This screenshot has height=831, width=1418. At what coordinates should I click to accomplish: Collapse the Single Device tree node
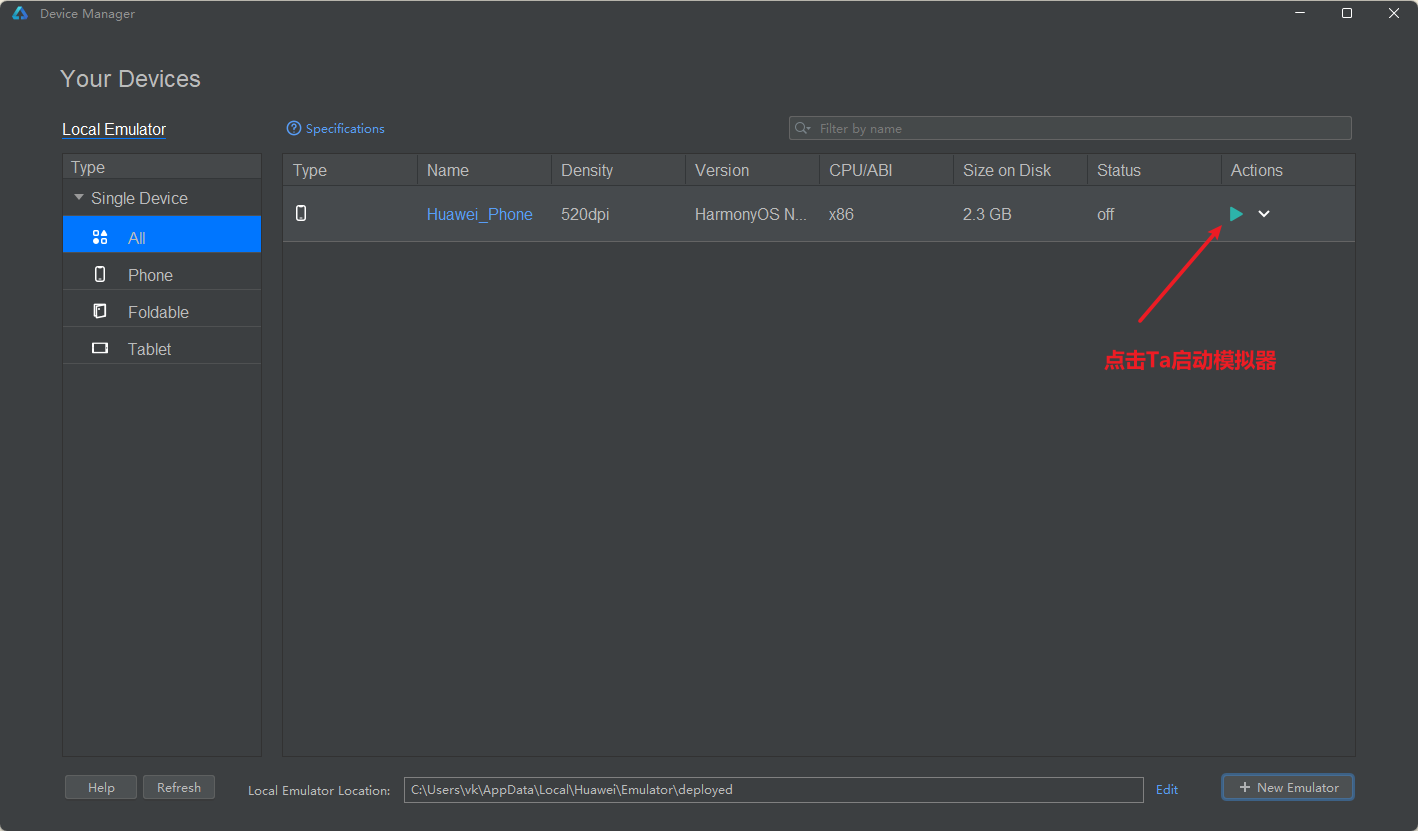[79, 198]
